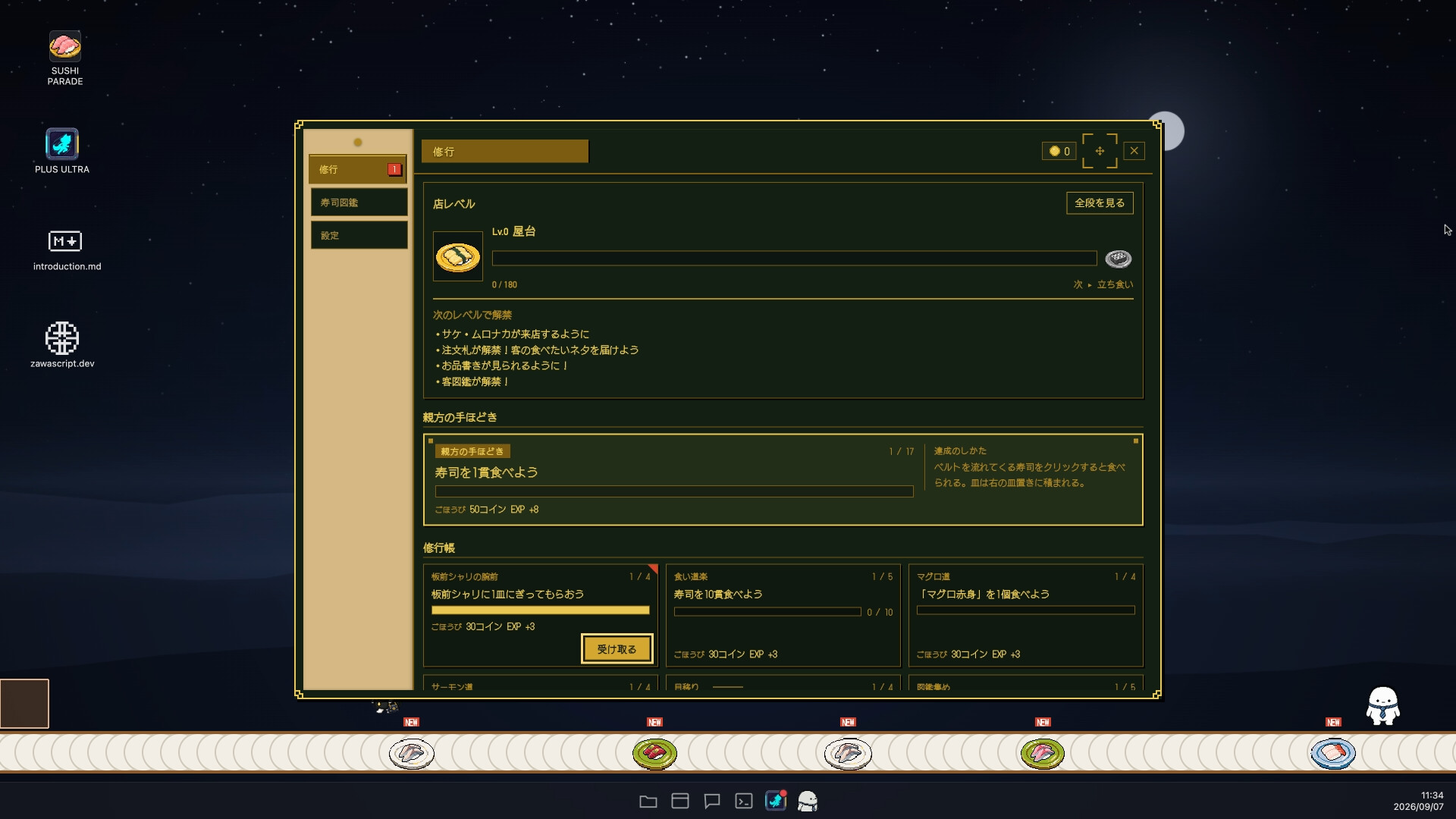The image size is (1456, 819).
Task: Click the brown square box at bottom left
Action: (x=24, y=704)
